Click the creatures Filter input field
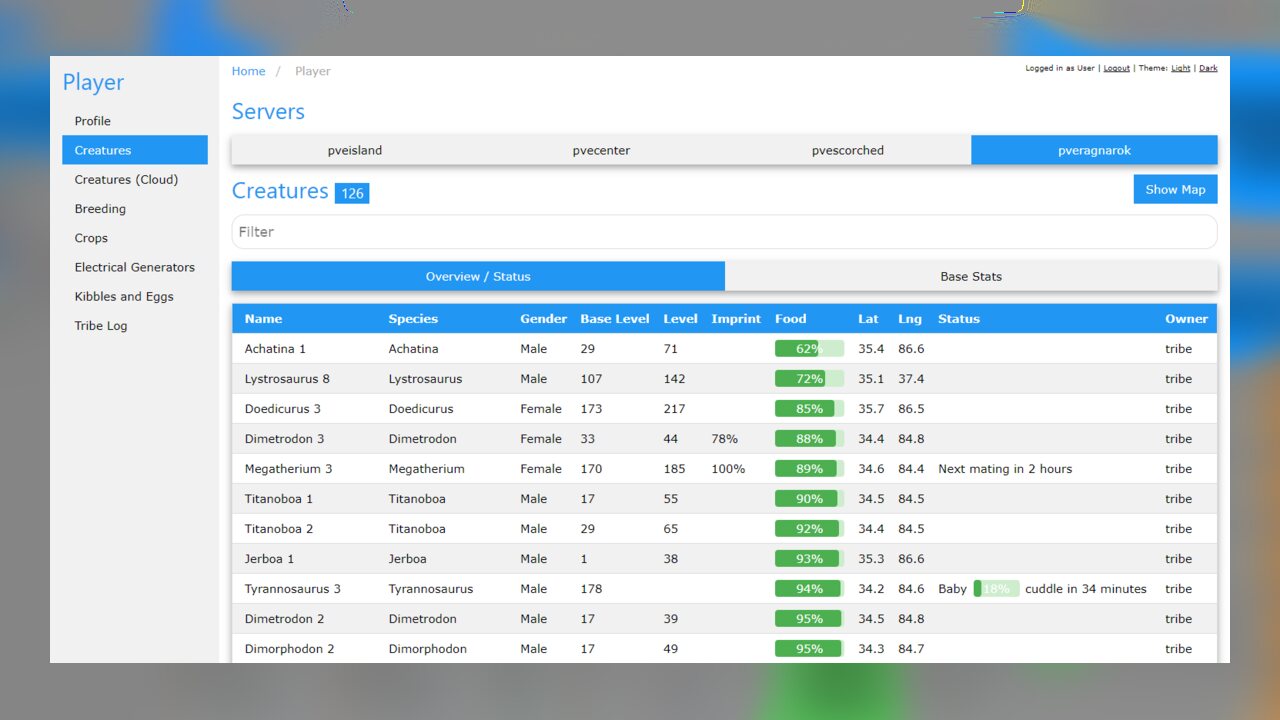Screen dimensions: 1280x720 tap(725, 232)
